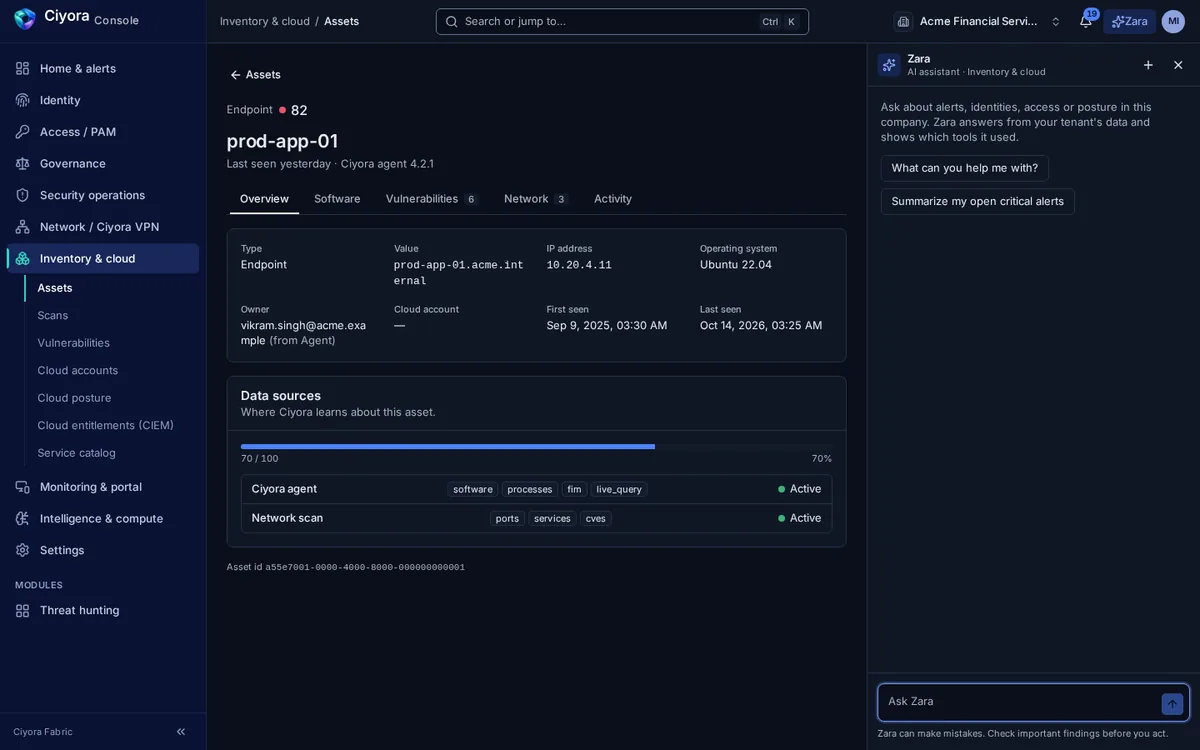Open the Governance section
This screenshot has height=750, width=1200.
(103, 163)
